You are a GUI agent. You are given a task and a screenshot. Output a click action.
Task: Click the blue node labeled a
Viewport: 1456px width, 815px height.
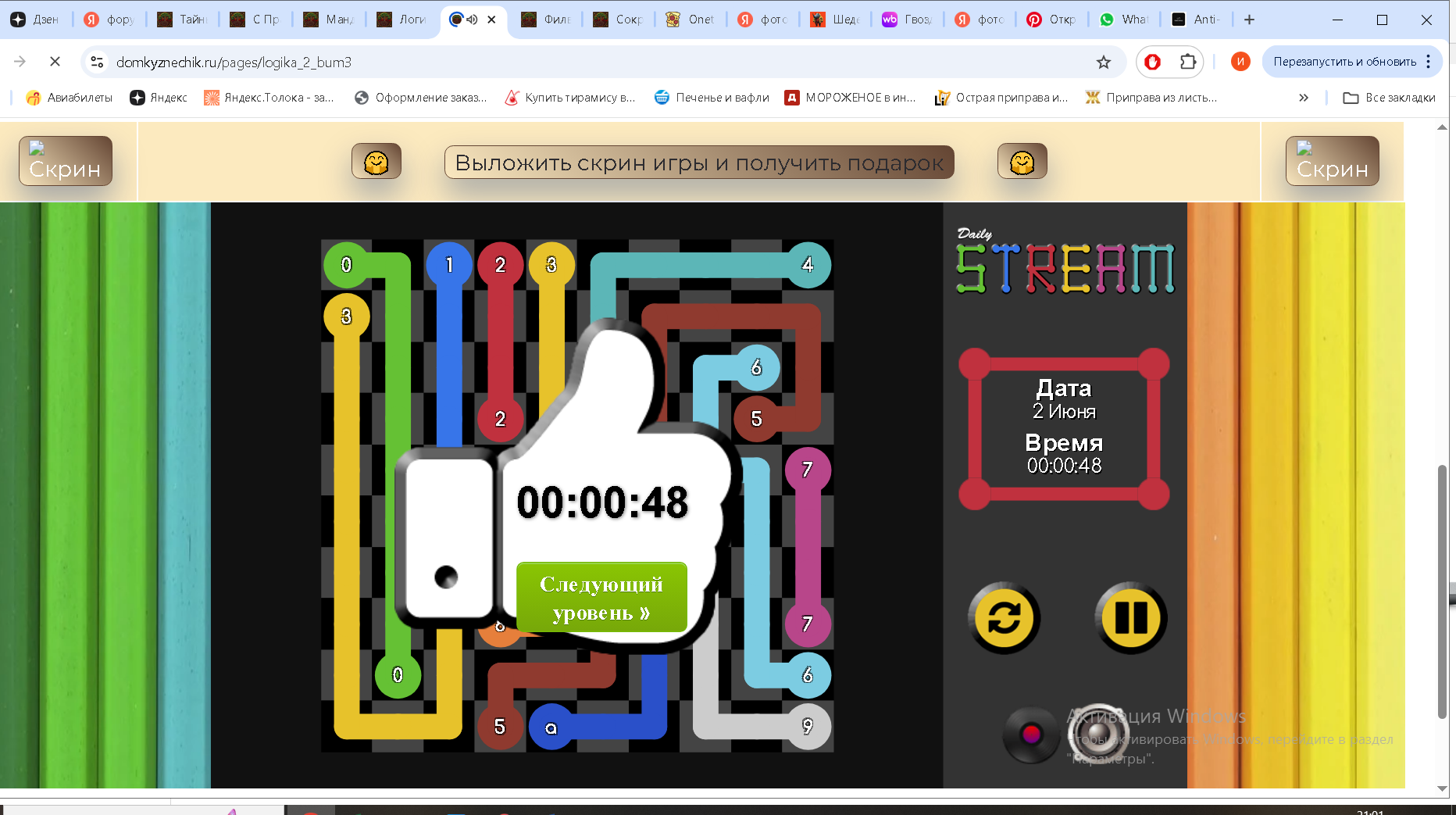click(x=551, y=727)
